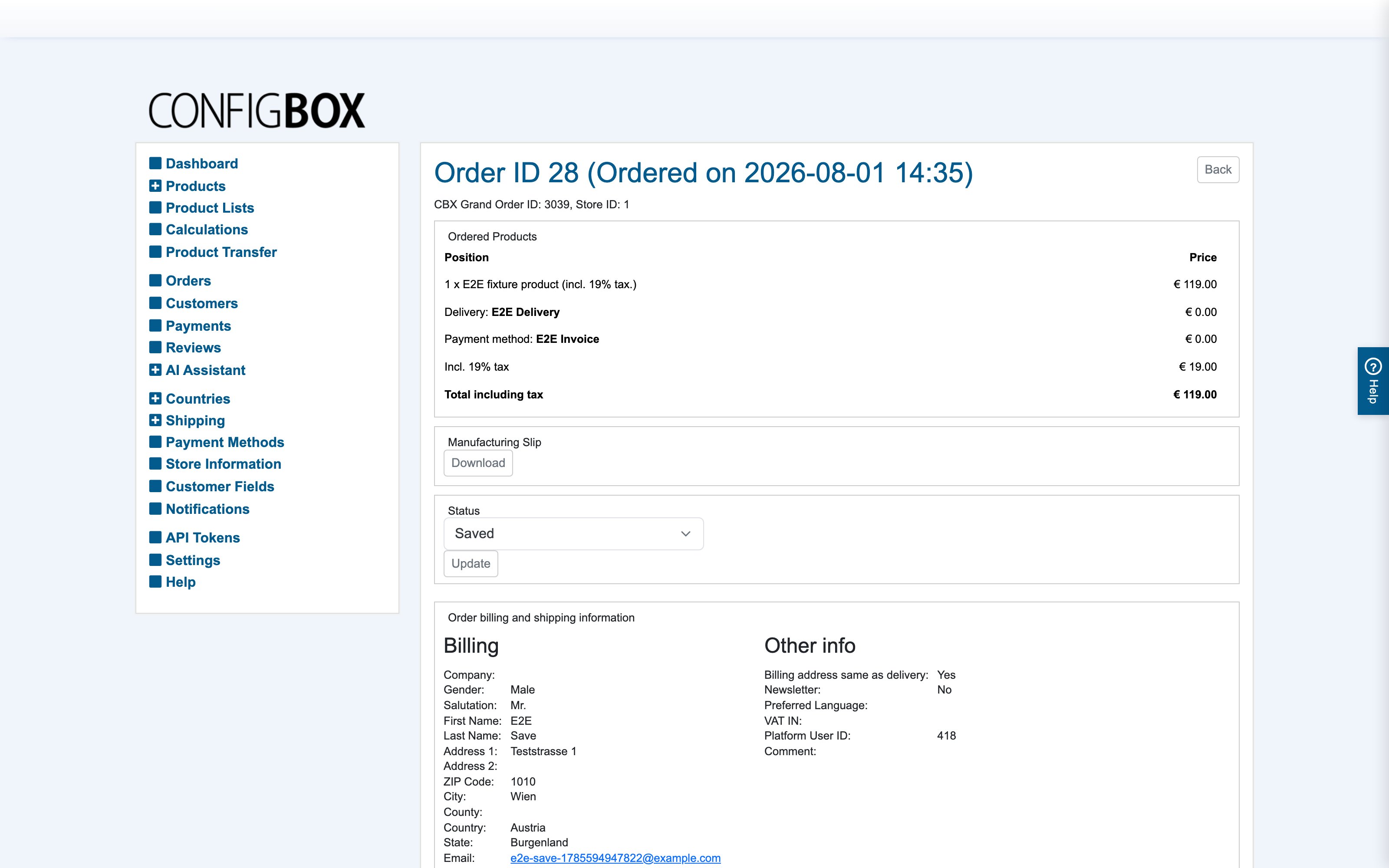This screenshot has height=868, width=1389.
Task: Open Store Information in the sidebar
Action: pyautogui.click(x=223, y=464)
